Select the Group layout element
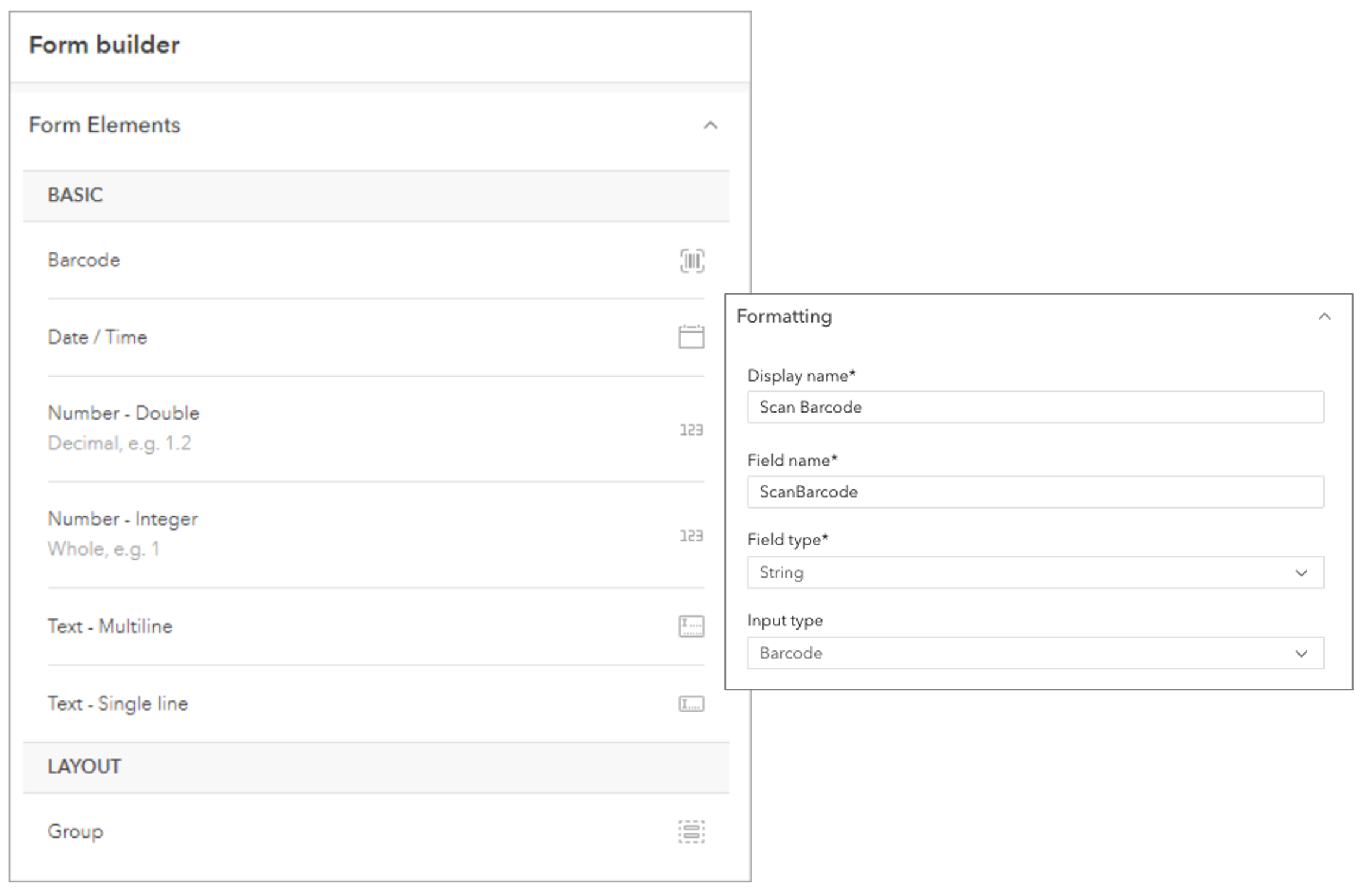1355x896 pixels. 76,832
